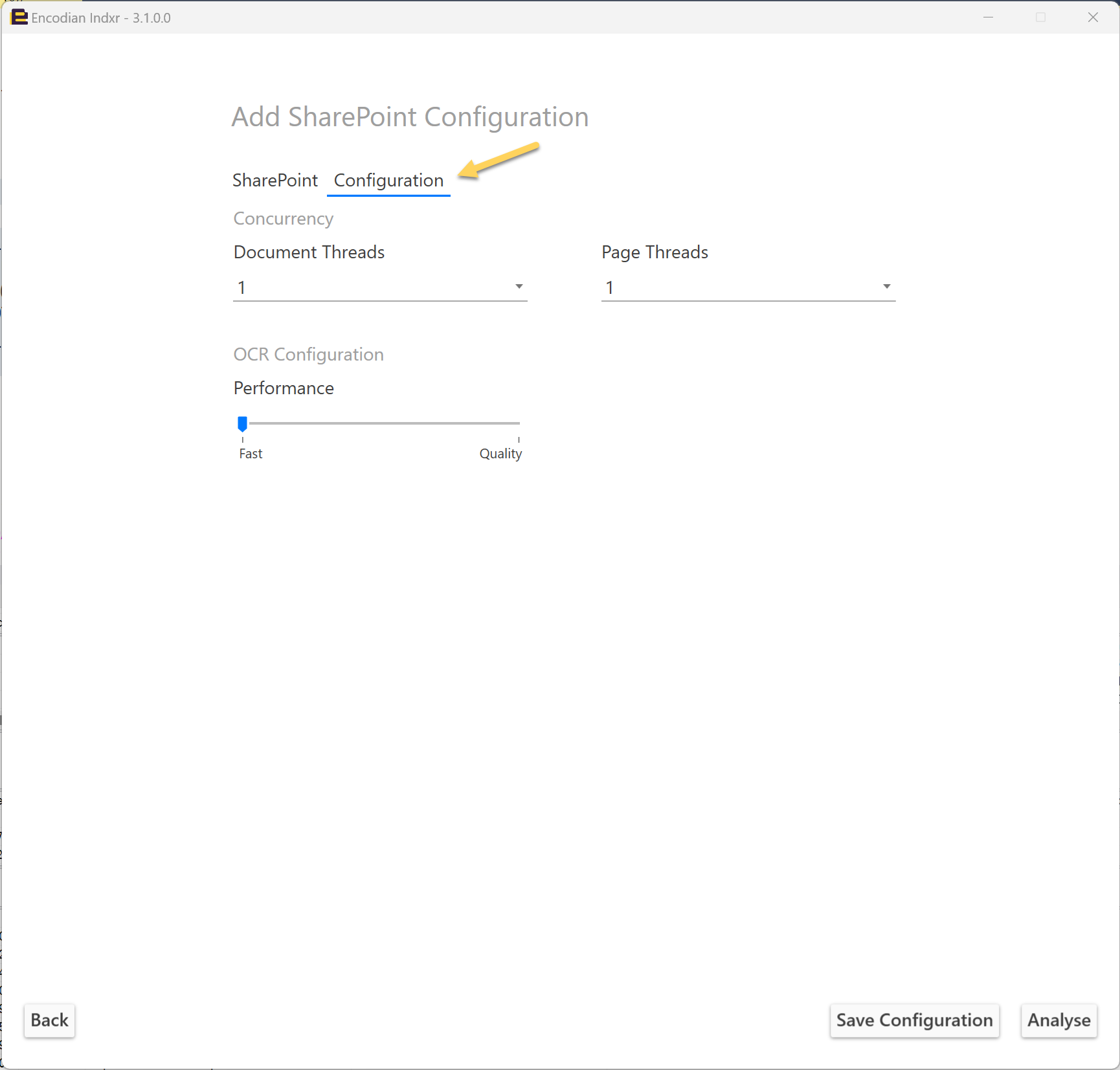Click the Back button

coord(49,1020)
